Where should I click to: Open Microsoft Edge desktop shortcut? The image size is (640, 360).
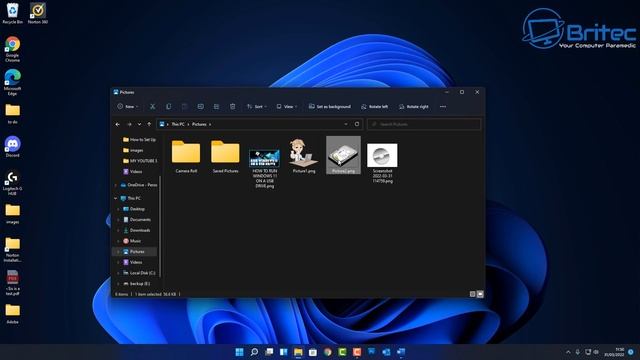[13, 82]
